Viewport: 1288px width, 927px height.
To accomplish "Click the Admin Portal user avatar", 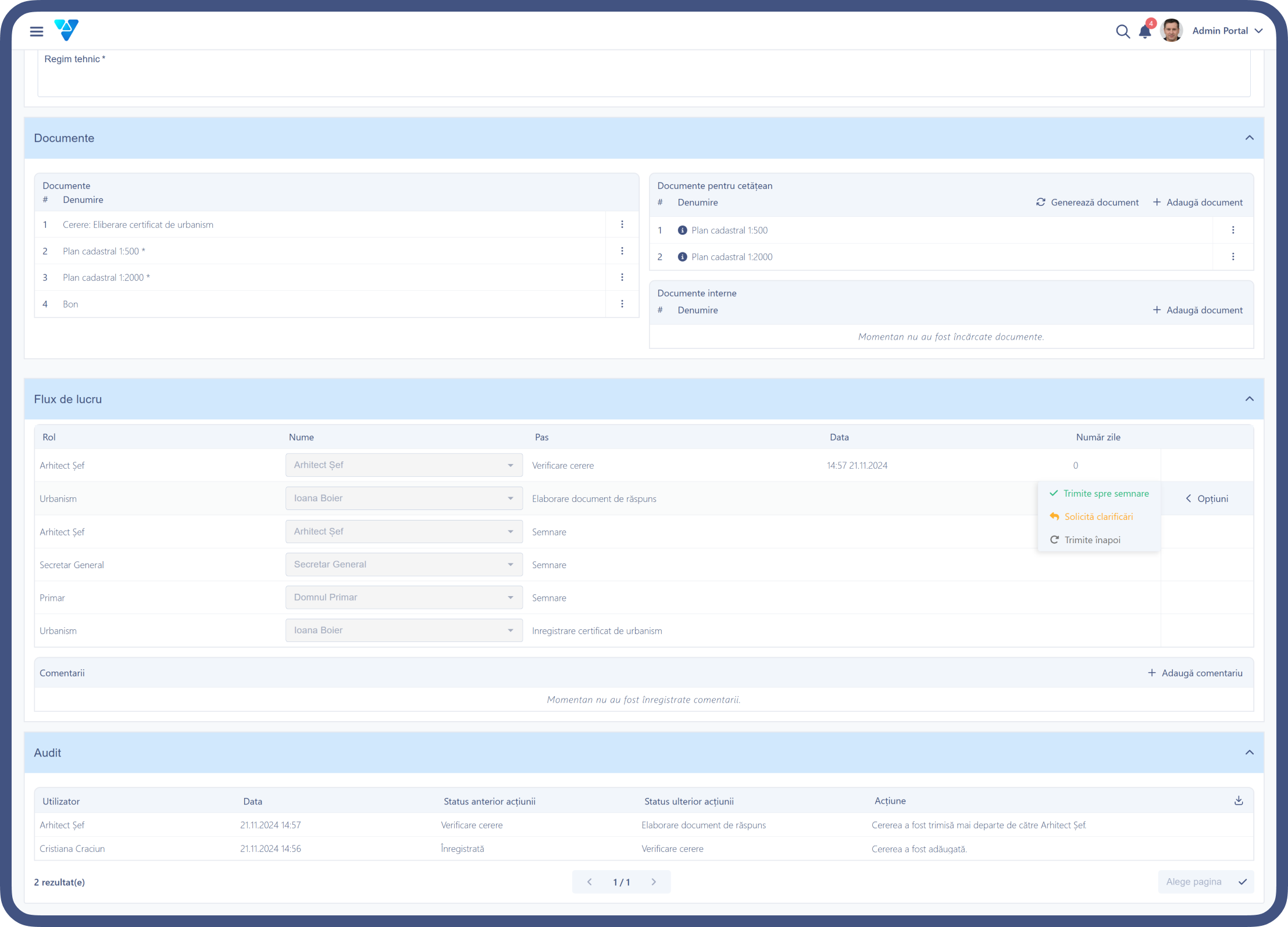I will [1171, 31].
